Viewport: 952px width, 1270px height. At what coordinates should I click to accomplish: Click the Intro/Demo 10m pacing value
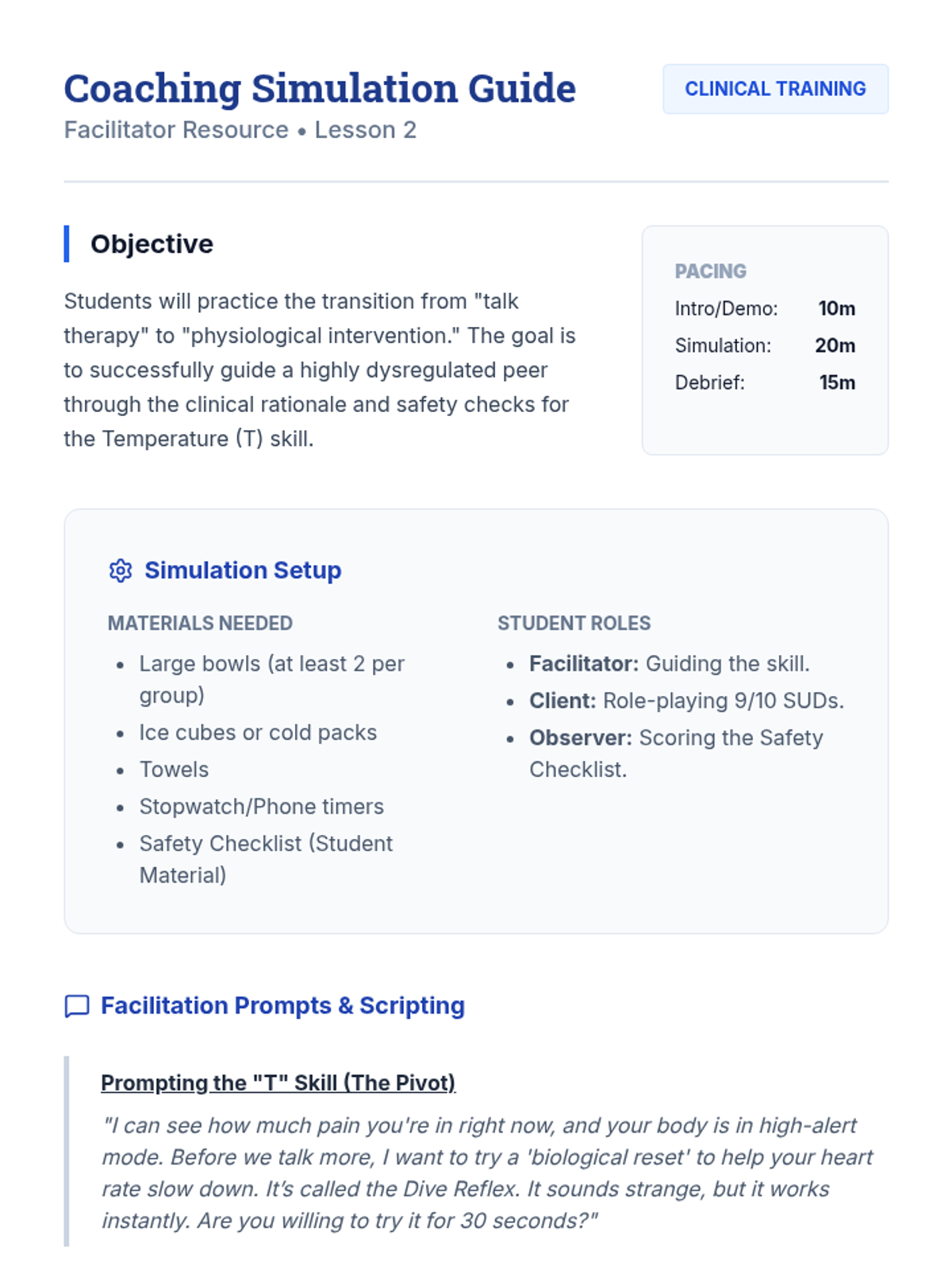[x=836, y=309]
